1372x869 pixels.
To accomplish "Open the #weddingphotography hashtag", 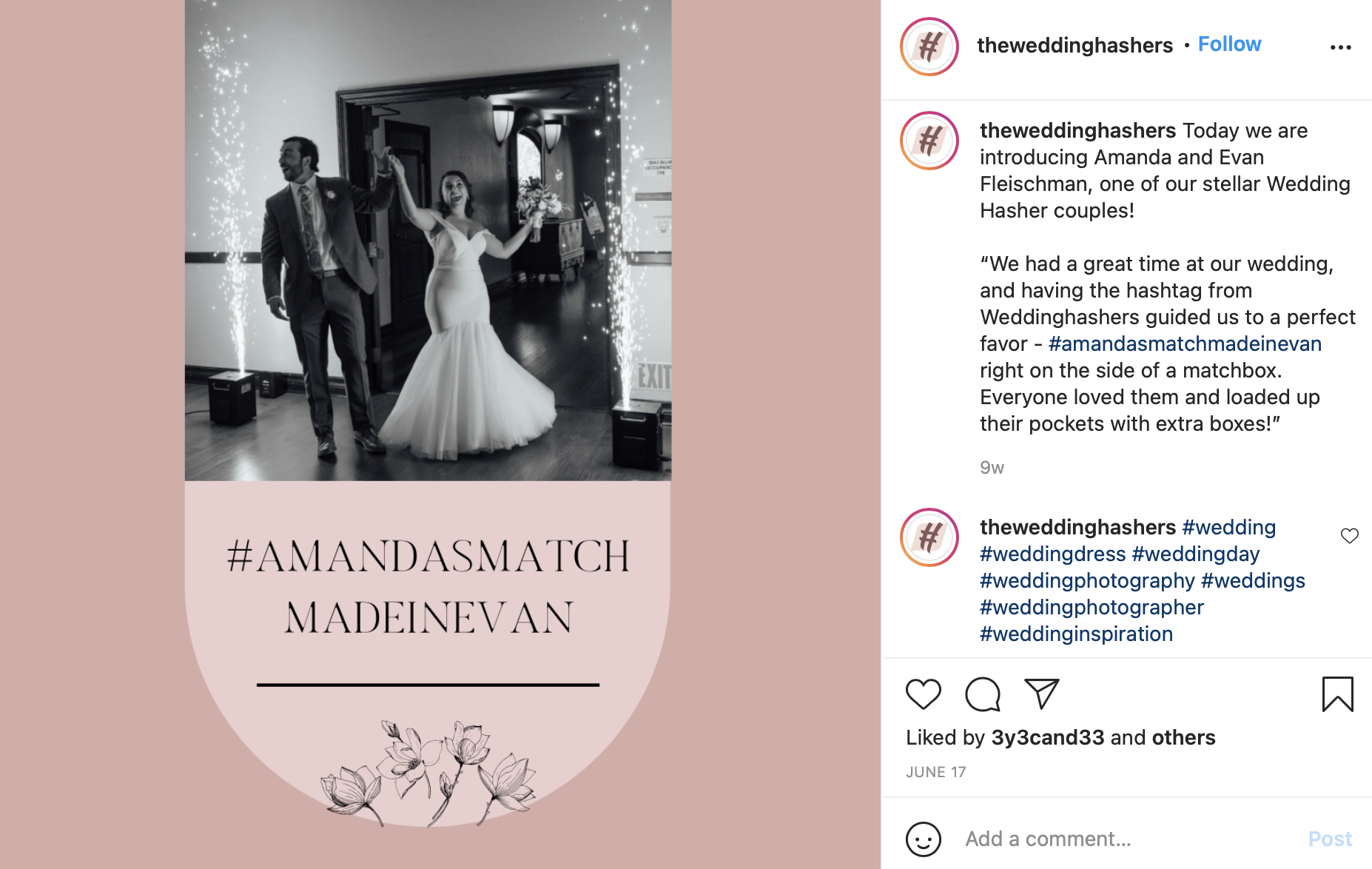I will 1087,580.
